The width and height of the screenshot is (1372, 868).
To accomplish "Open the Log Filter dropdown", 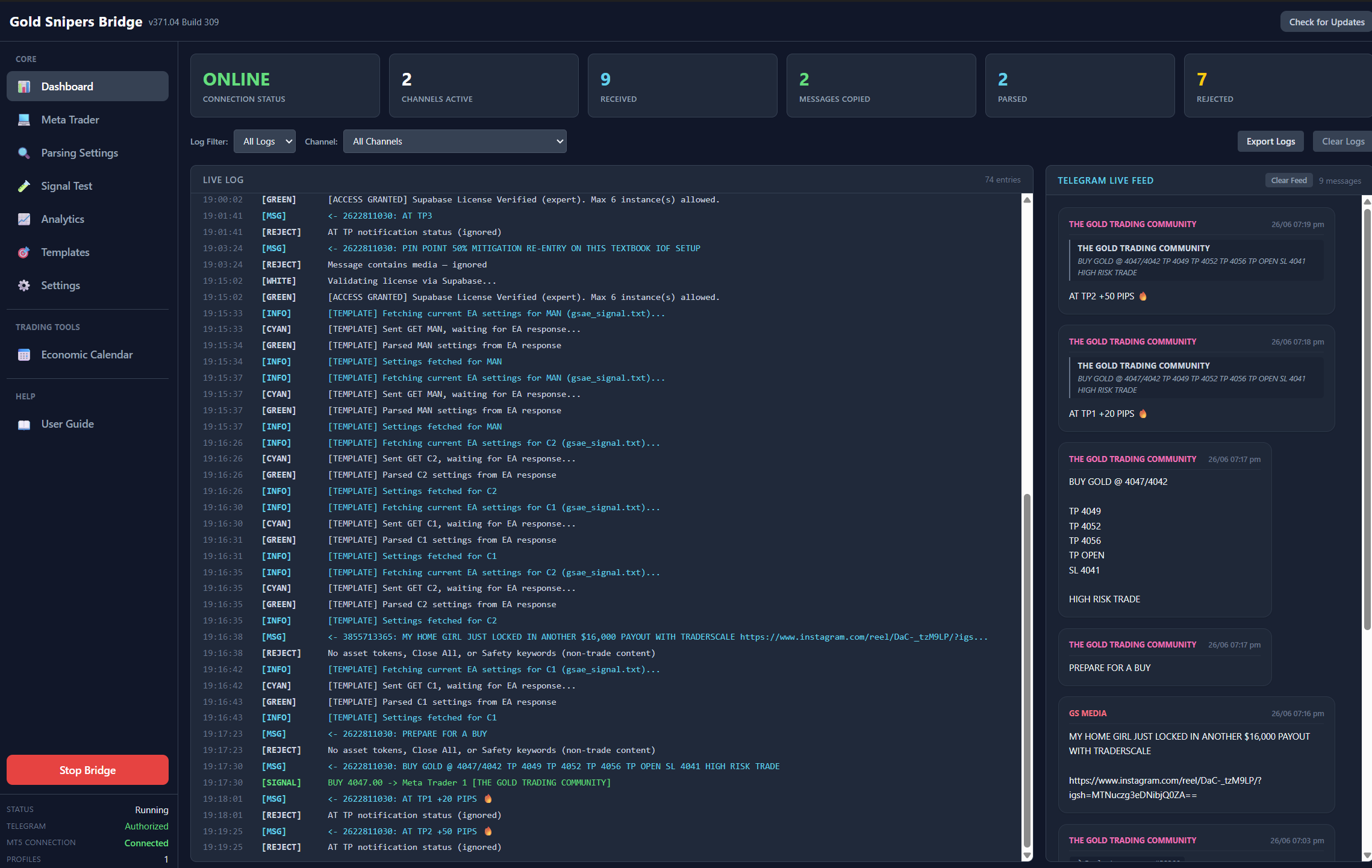I will tap(264, 142).
